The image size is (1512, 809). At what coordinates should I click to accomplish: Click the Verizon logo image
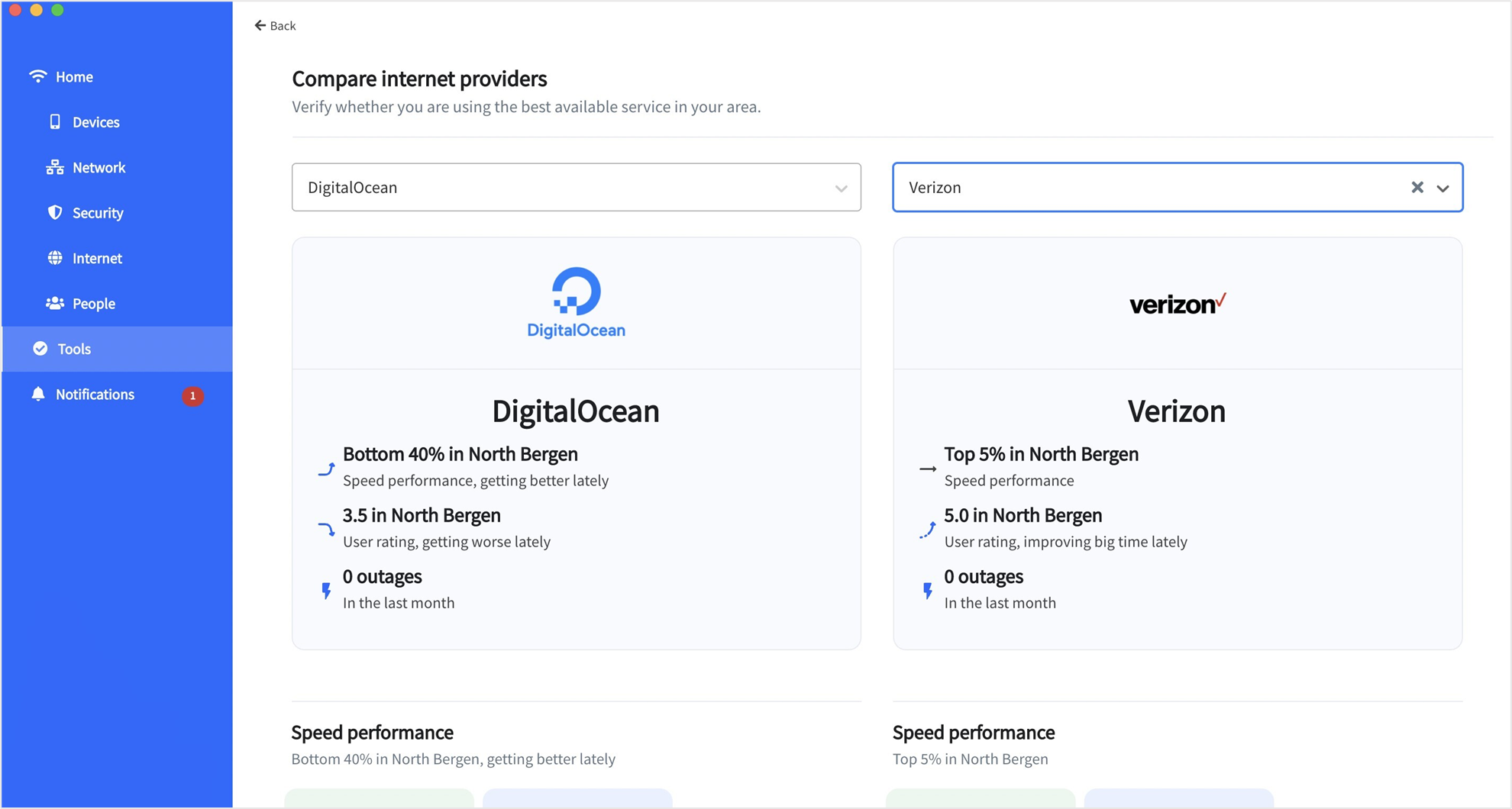[1178, 304]
